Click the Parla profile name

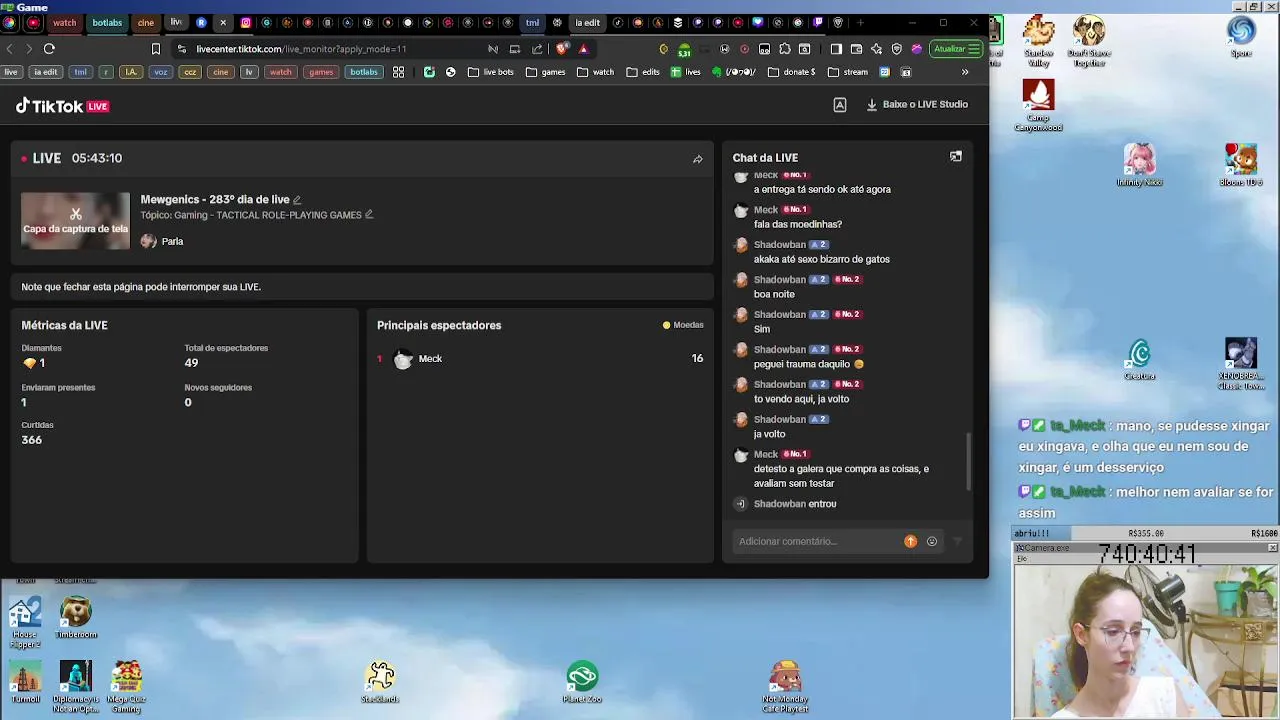(x=172, y=241)
